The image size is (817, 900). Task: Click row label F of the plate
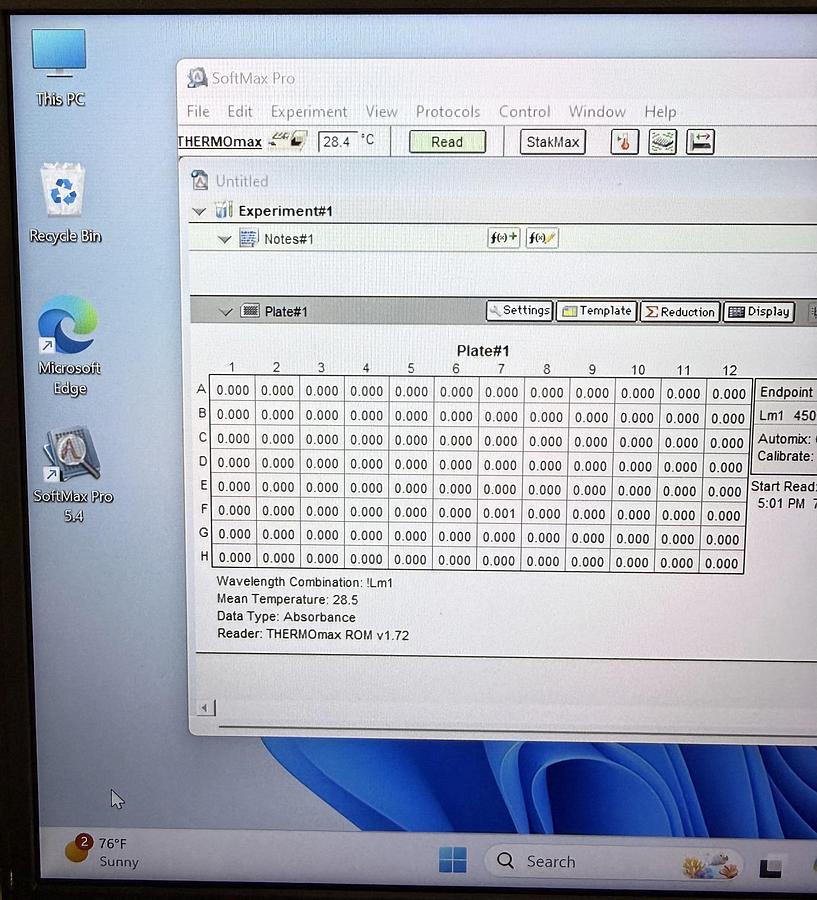click(204, 509)
